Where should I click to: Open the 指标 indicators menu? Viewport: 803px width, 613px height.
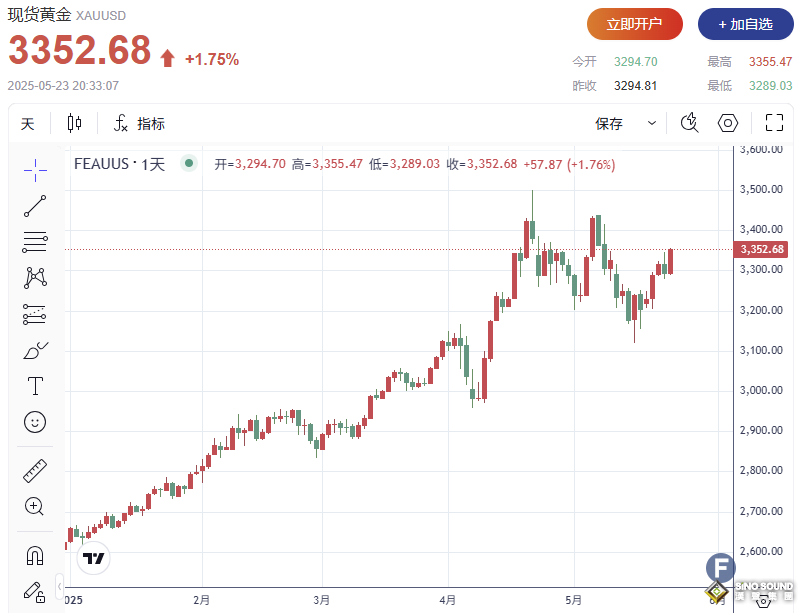coord(139,124)
